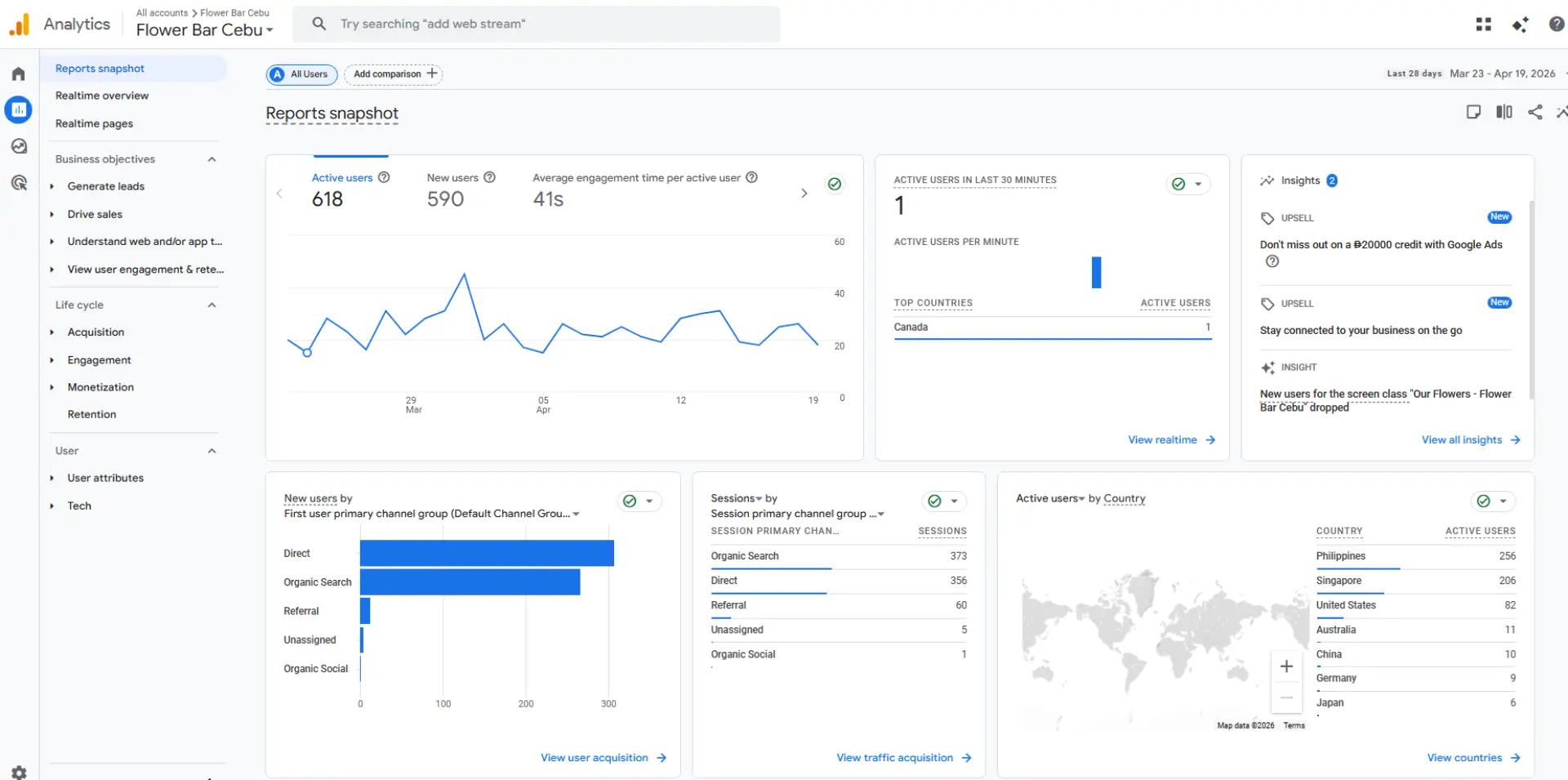Open the Advertising icon in left rail
The height and width of the screenshot is (780, 1568).
pos(18,183)
